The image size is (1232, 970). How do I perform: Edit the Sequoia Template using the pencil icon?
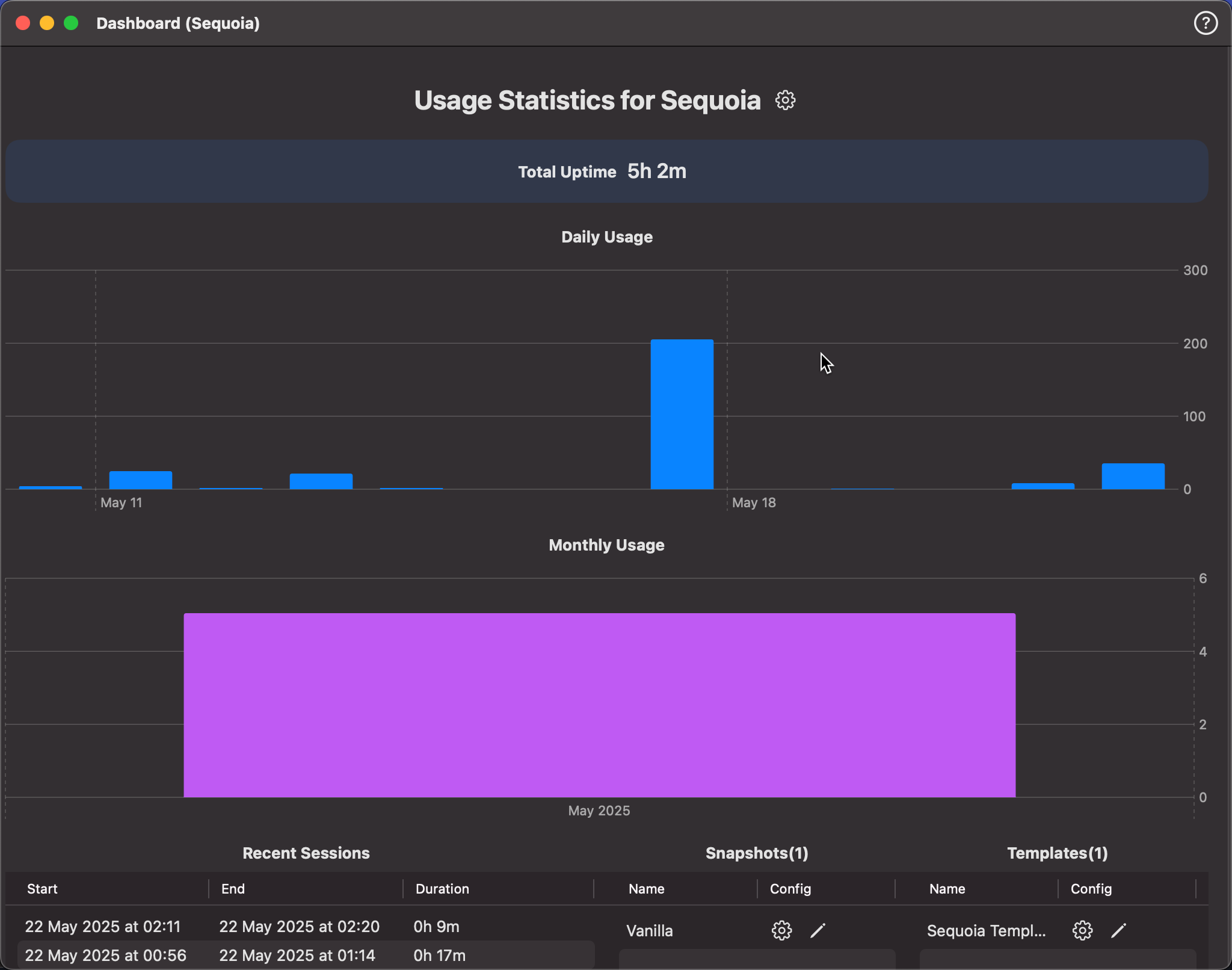tap(1119, 930)
